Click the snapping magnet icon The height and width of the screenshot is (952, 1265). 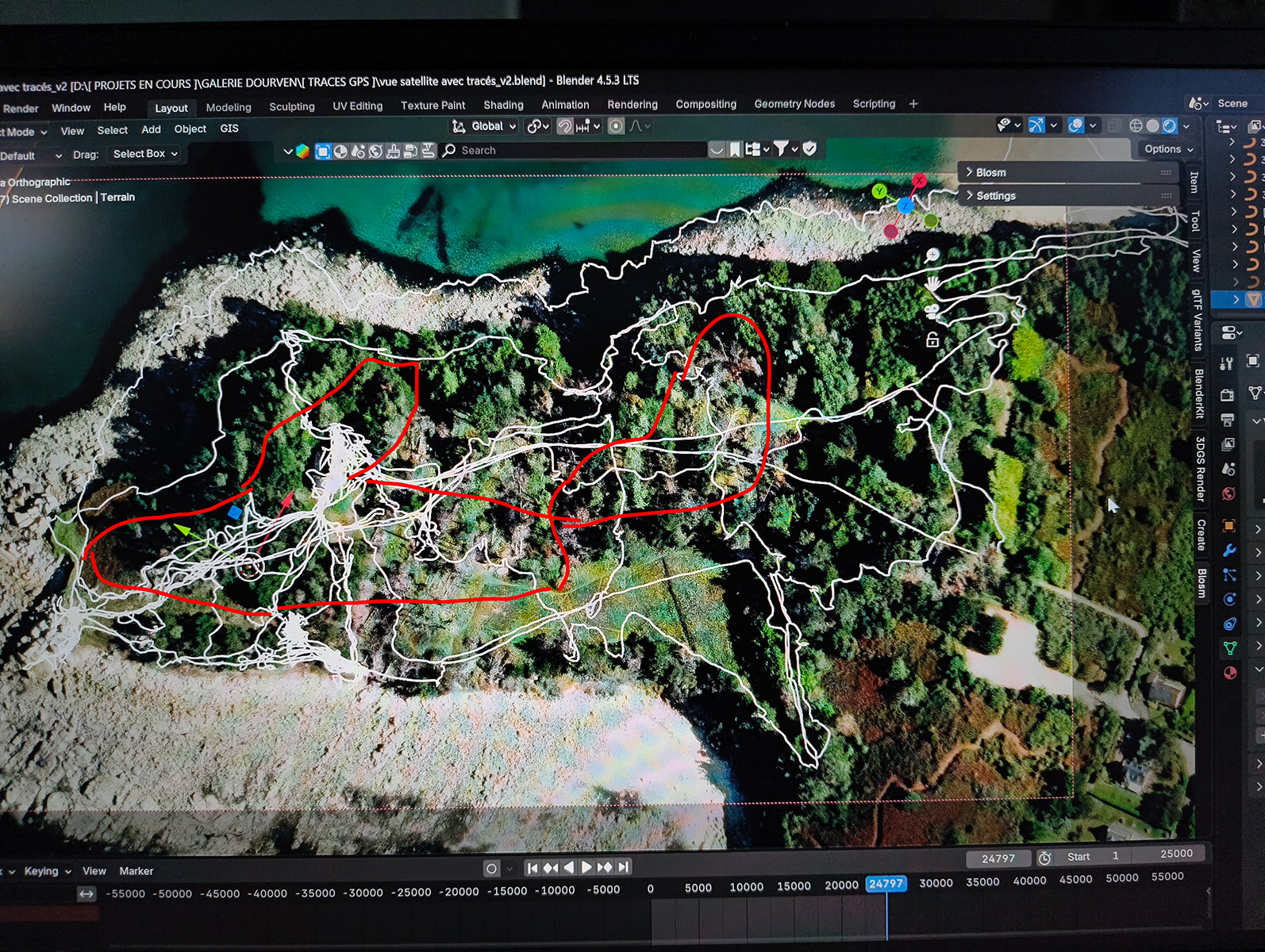pos(564,127)
